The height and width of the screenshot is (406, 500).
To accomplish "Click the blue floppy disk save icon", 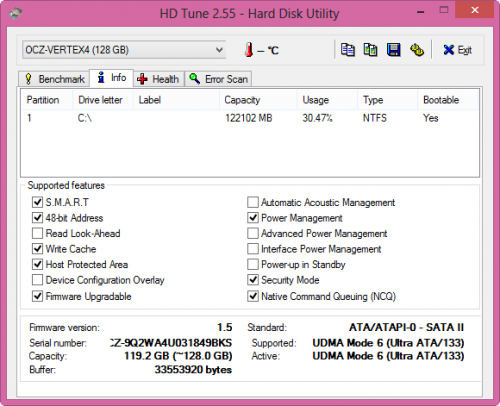I will click(x=394, y=50).
